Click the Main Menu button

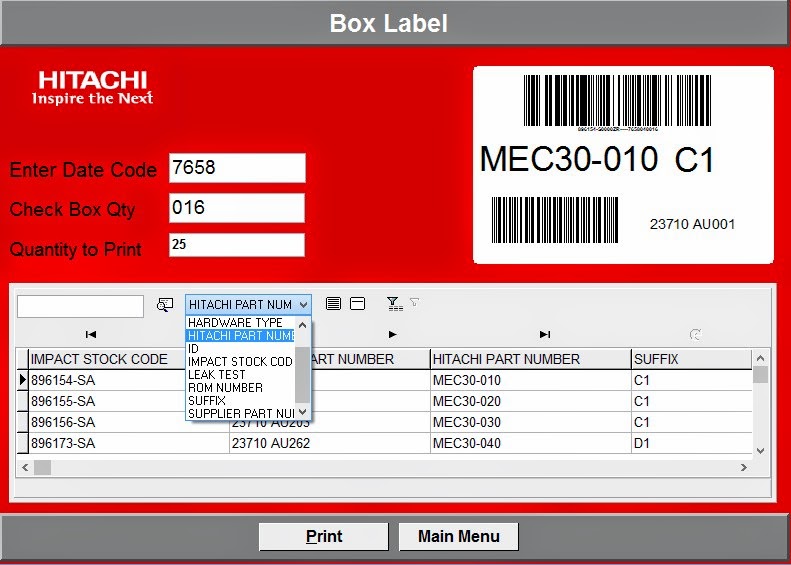pos(459,536)
